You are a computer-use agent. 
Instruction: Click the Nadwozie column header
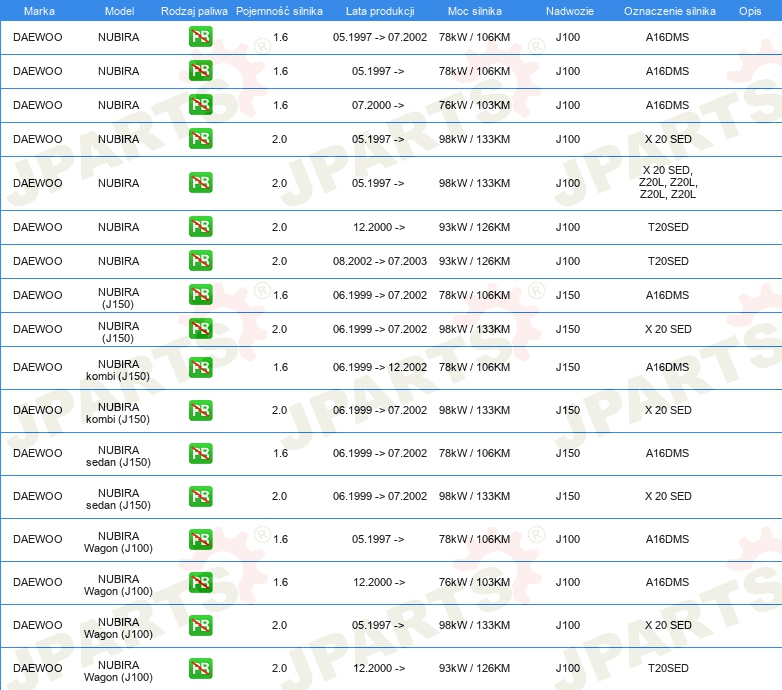(x=570, y=11)
